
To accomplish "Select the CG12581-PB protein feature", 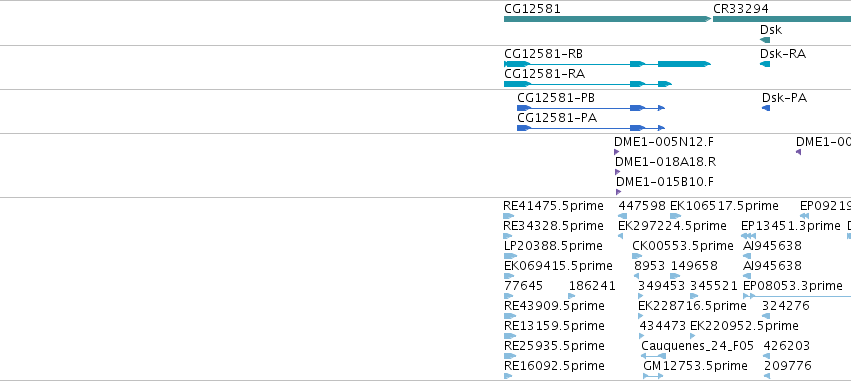I will point(591,108).
